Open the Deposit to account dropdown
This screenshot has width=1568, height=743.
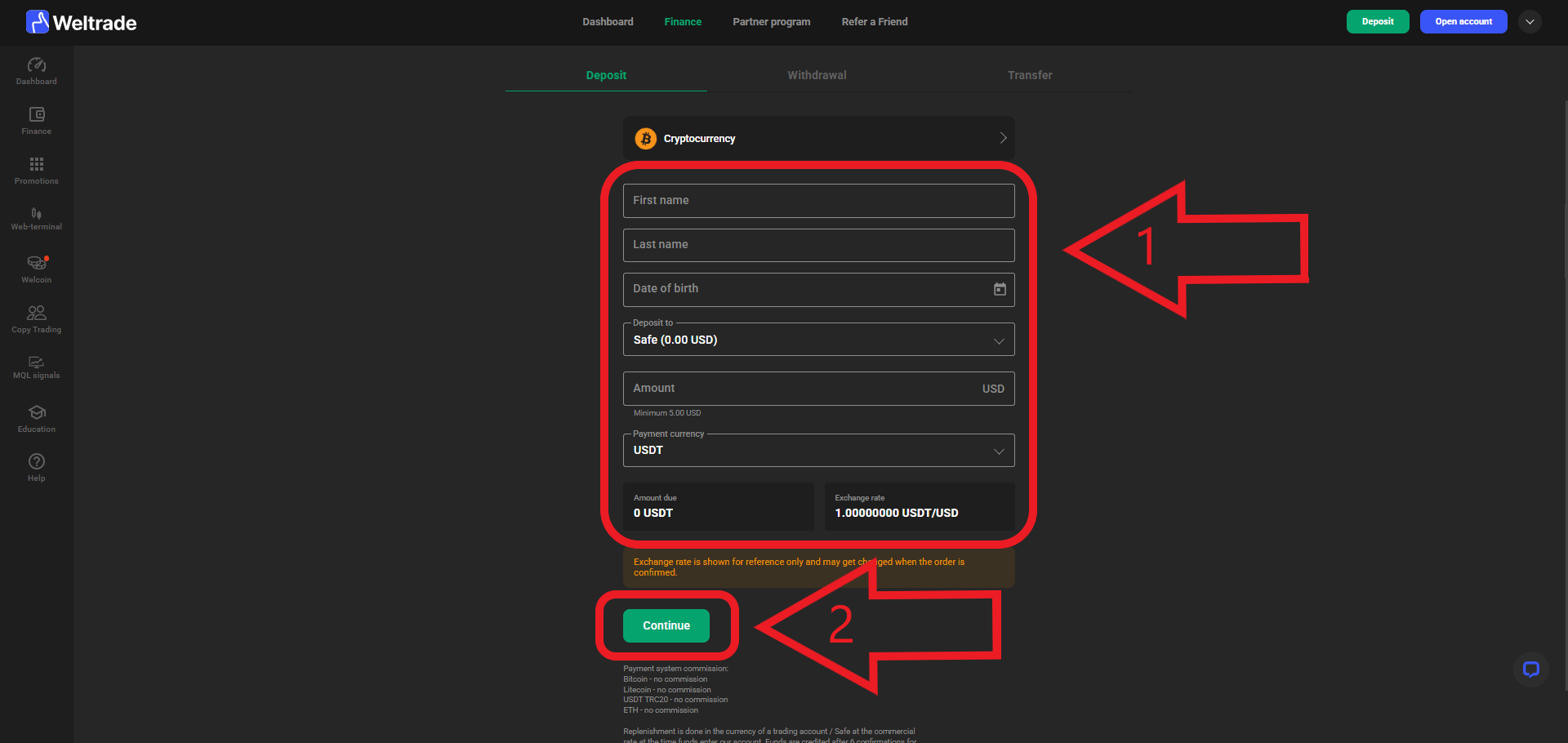point(819,340)
